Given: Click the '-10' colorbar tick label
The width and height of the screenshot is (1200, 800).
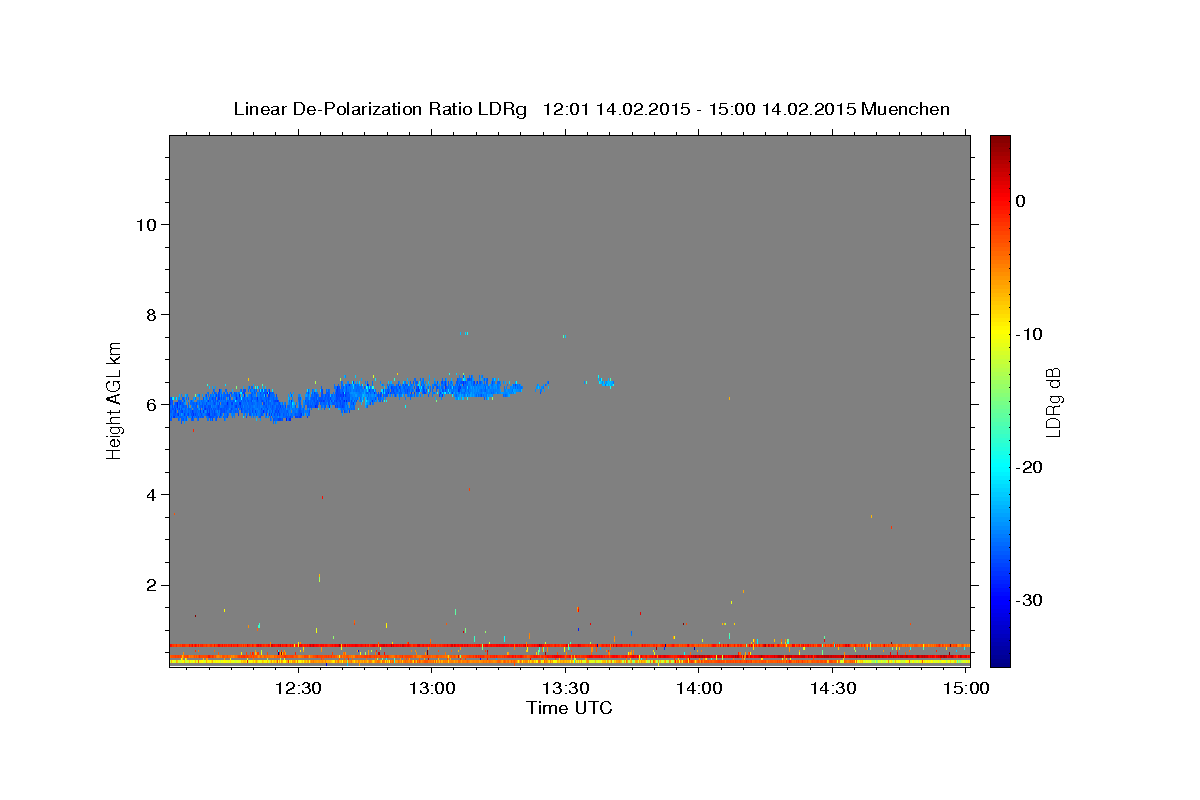Looking at the screenshot, I should click(1031, 334).
